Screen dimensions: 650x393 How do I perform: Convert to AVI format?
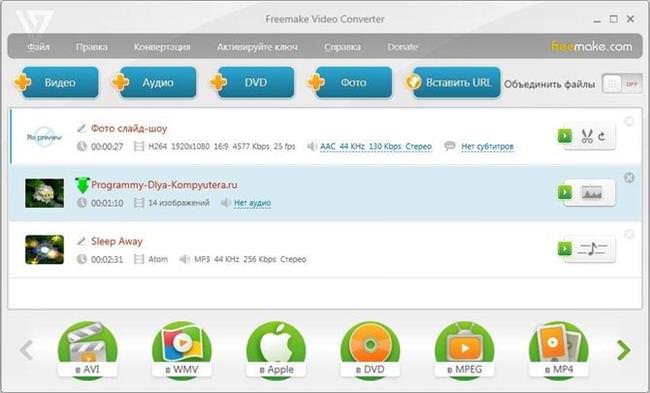(87, 350)
